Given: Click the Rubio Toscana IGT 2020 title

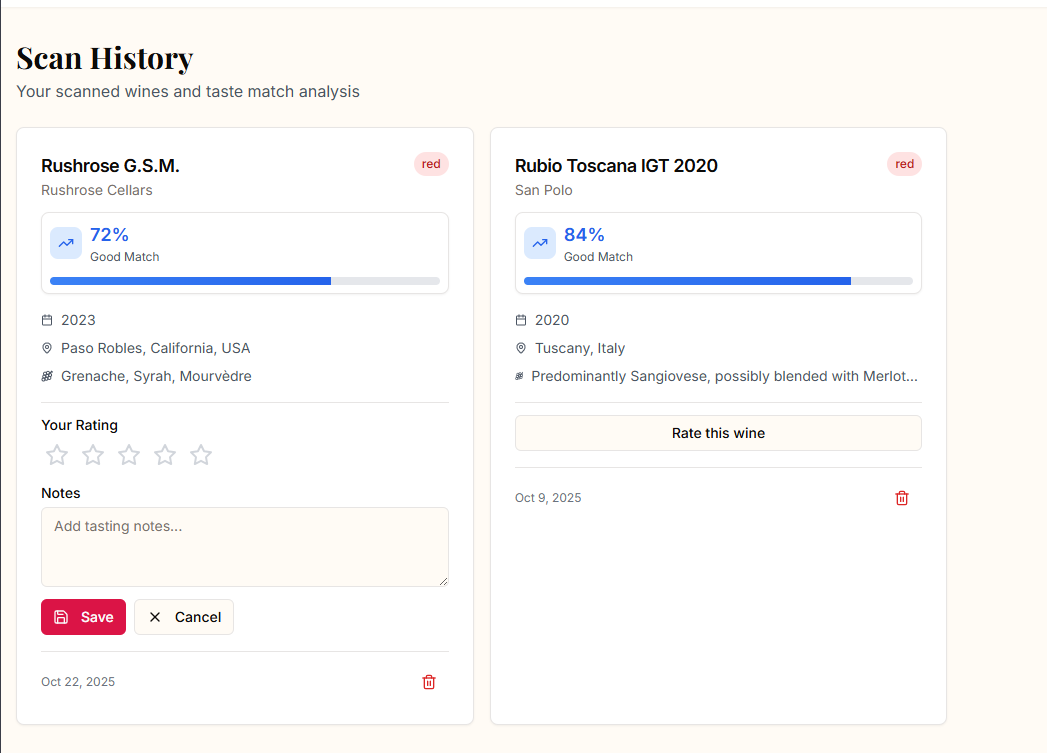Looking at the screenshot, I should tap(616, 166).
